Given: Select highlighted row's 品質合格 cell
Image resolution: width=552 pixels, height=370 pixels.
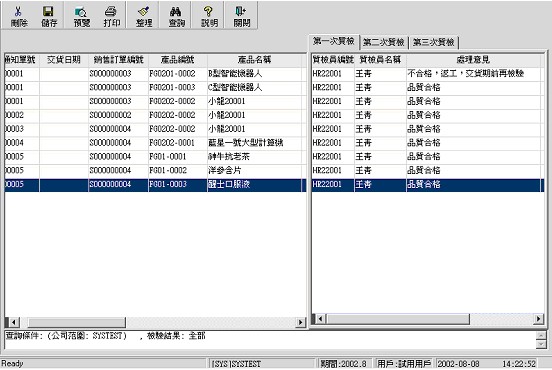Looking at the screenshot, I should point(473,184).
